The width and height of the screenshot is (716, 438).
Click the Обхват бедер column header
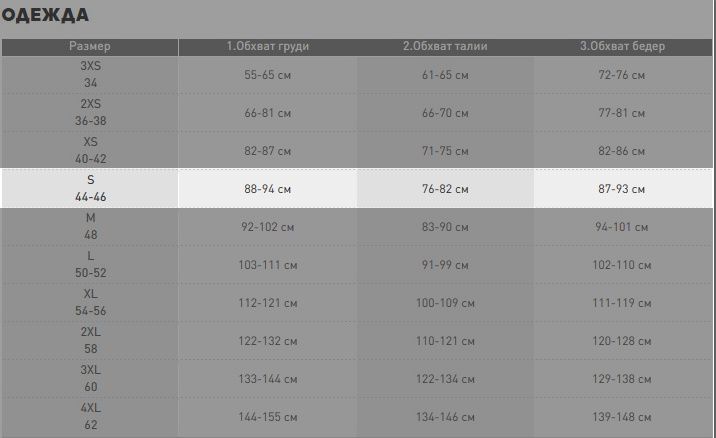pyautogui.click(x=622, y=47)
